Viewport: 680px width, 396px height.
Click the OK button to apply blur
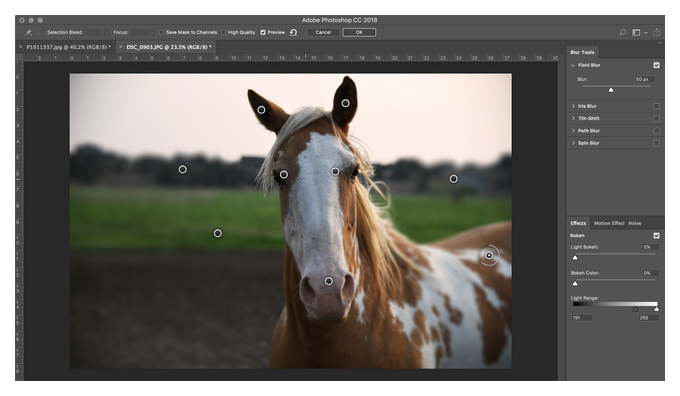click(x=359, y=33)
